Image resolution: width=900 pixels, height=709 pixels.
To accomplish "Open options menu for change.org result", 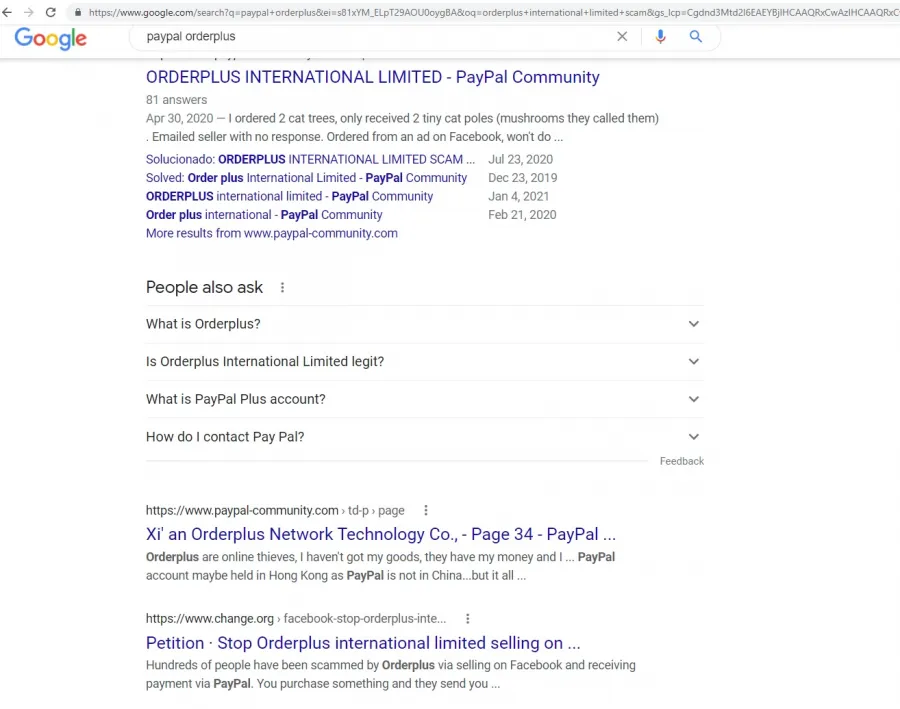I will click(x=468, y=619).
